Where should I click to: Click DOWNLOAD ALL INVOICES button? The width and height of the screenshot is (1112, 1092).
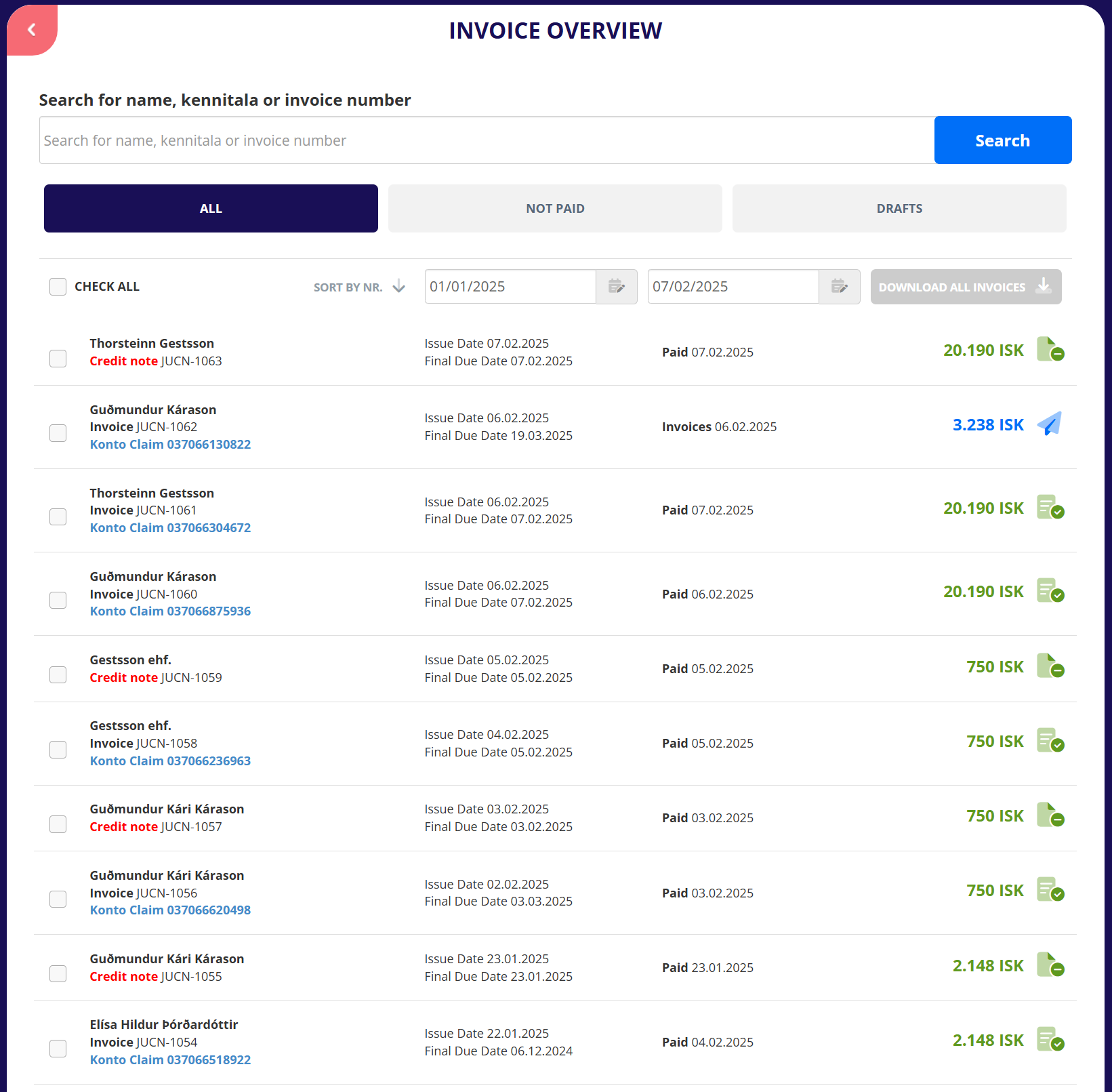[x=966, y=287]
